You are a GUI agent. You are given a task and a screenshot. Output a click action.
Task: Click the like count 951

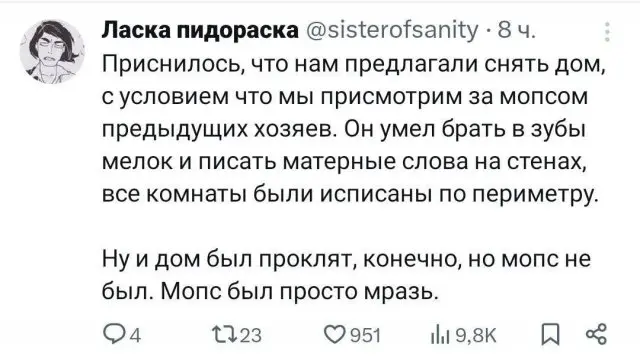365,336
